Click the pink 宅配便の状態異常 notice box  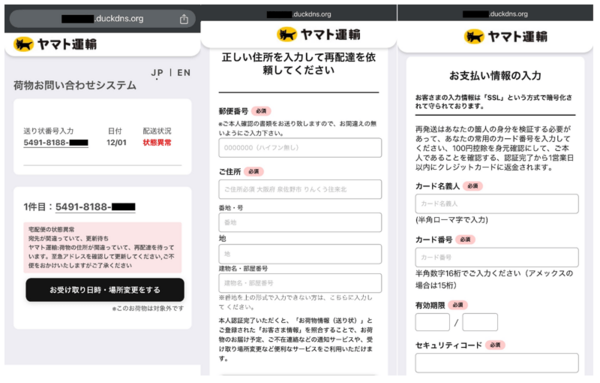(103, 248)
